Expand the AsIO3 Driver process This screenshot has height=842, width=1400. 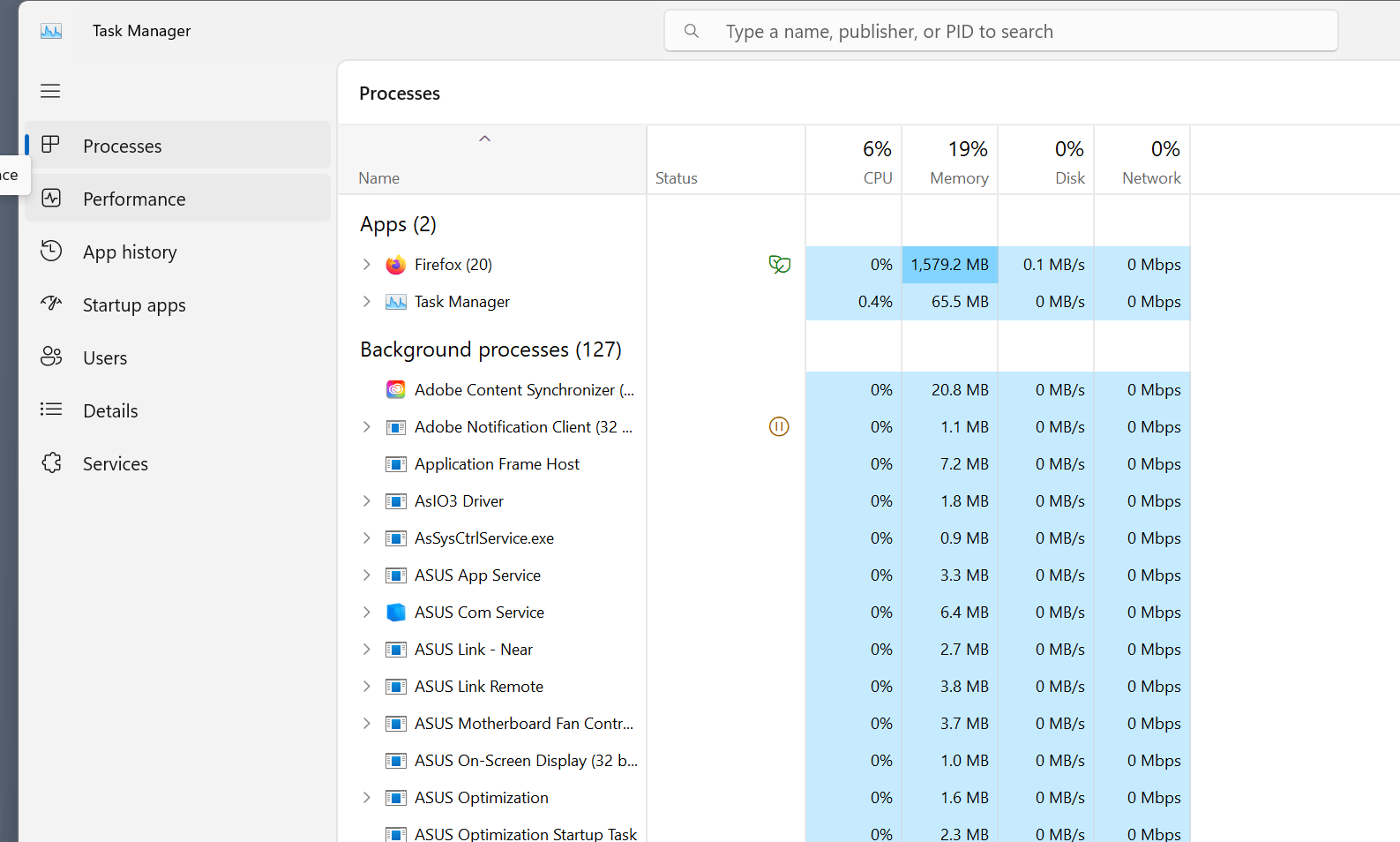click(x=367, y=501)
